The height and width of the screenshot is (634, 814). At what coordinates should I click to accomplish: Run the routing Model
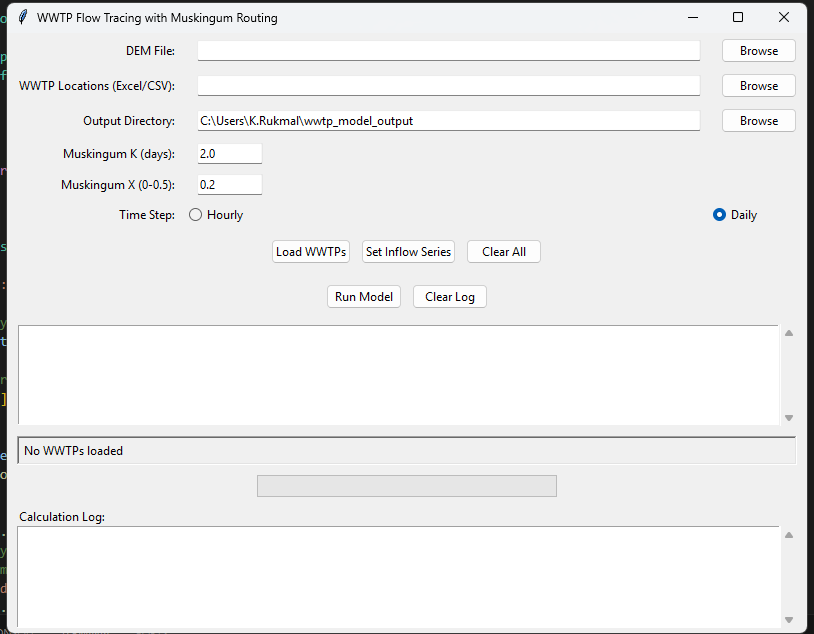click(x=363, y=296)
